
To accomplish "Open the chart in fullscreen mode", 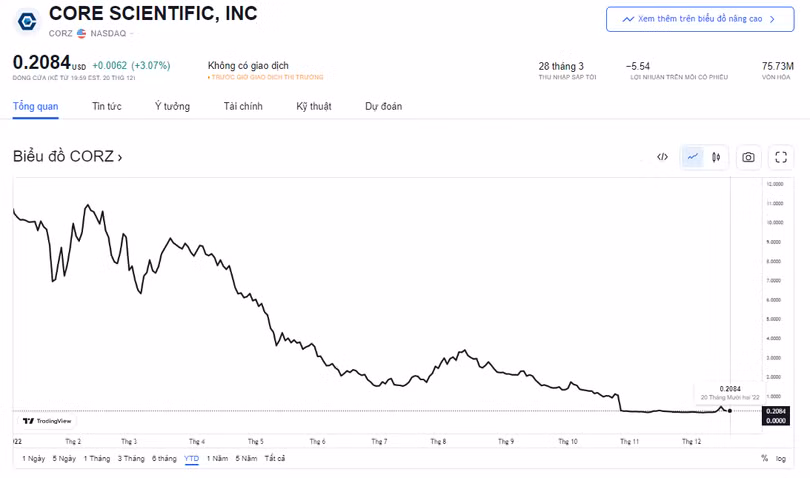I will pyautogui.click(x=781, y=157).
